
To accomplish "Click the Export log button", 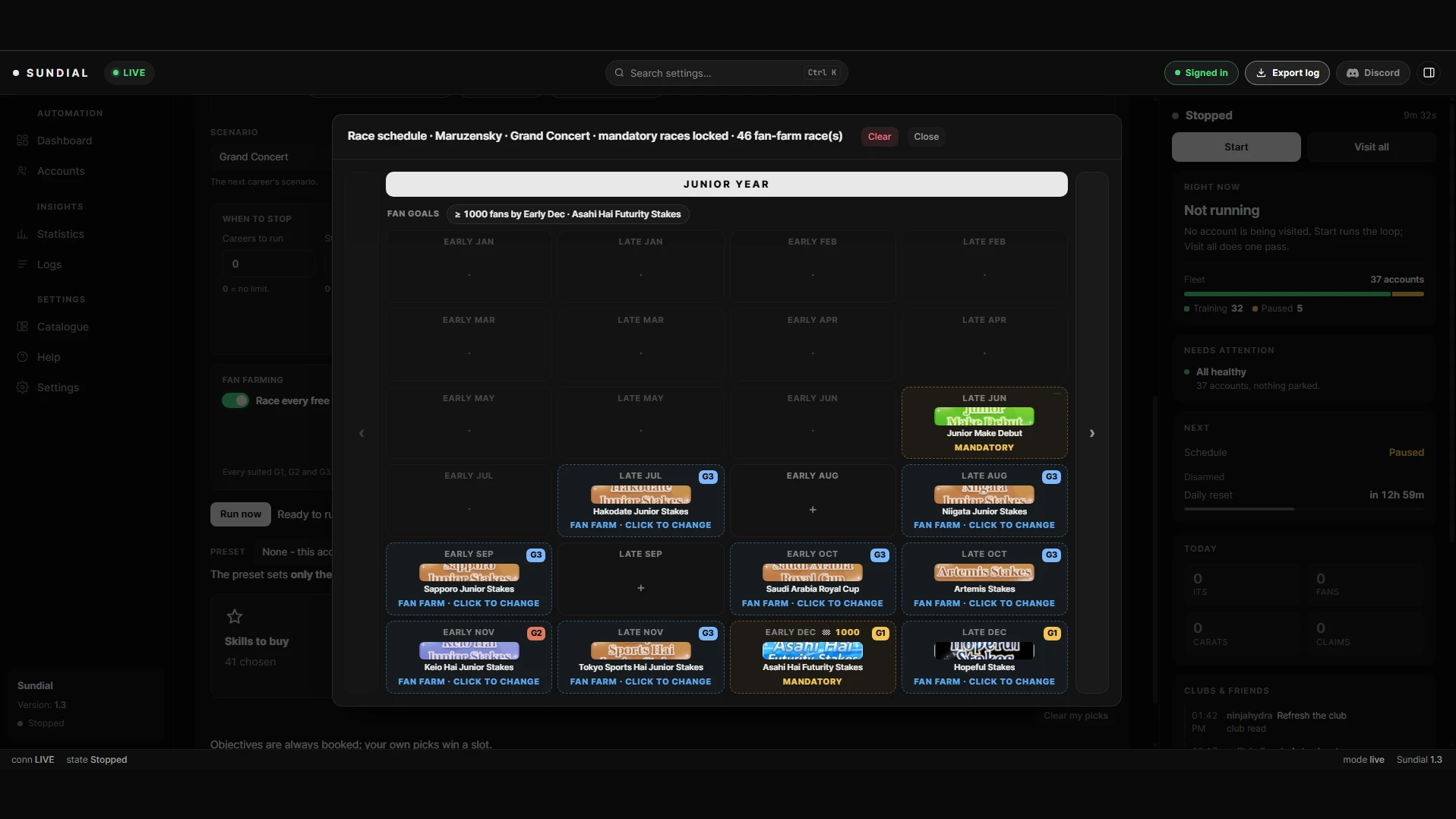I will click(1287, 73).
